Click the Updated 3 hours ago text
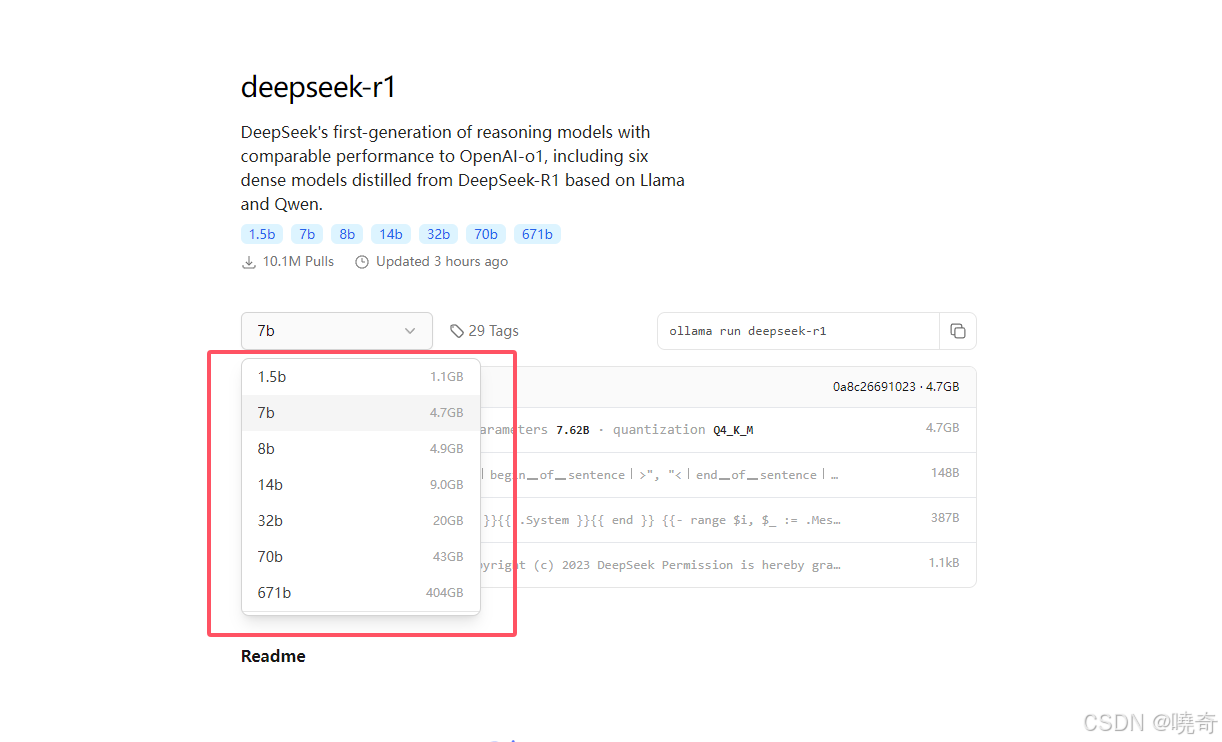This screenshot has height=742, width=1222. 442,262
